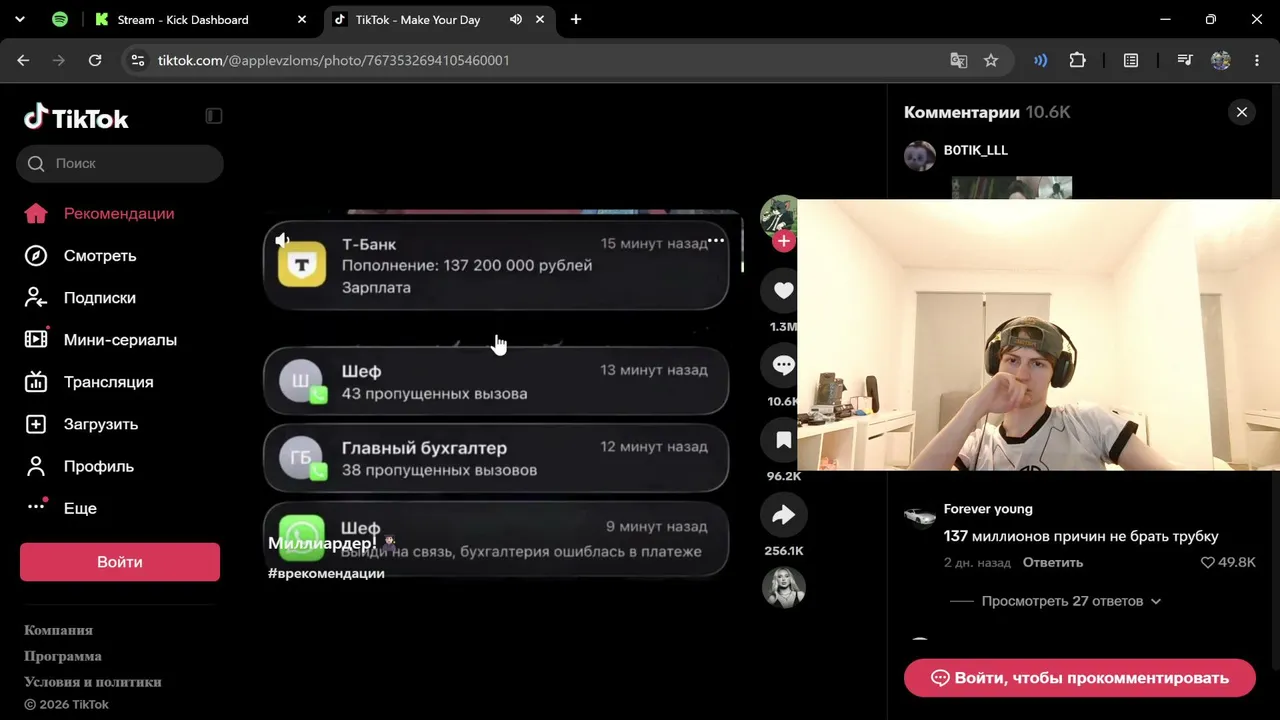Collapse the TikTok sidebar

[214, 116]
